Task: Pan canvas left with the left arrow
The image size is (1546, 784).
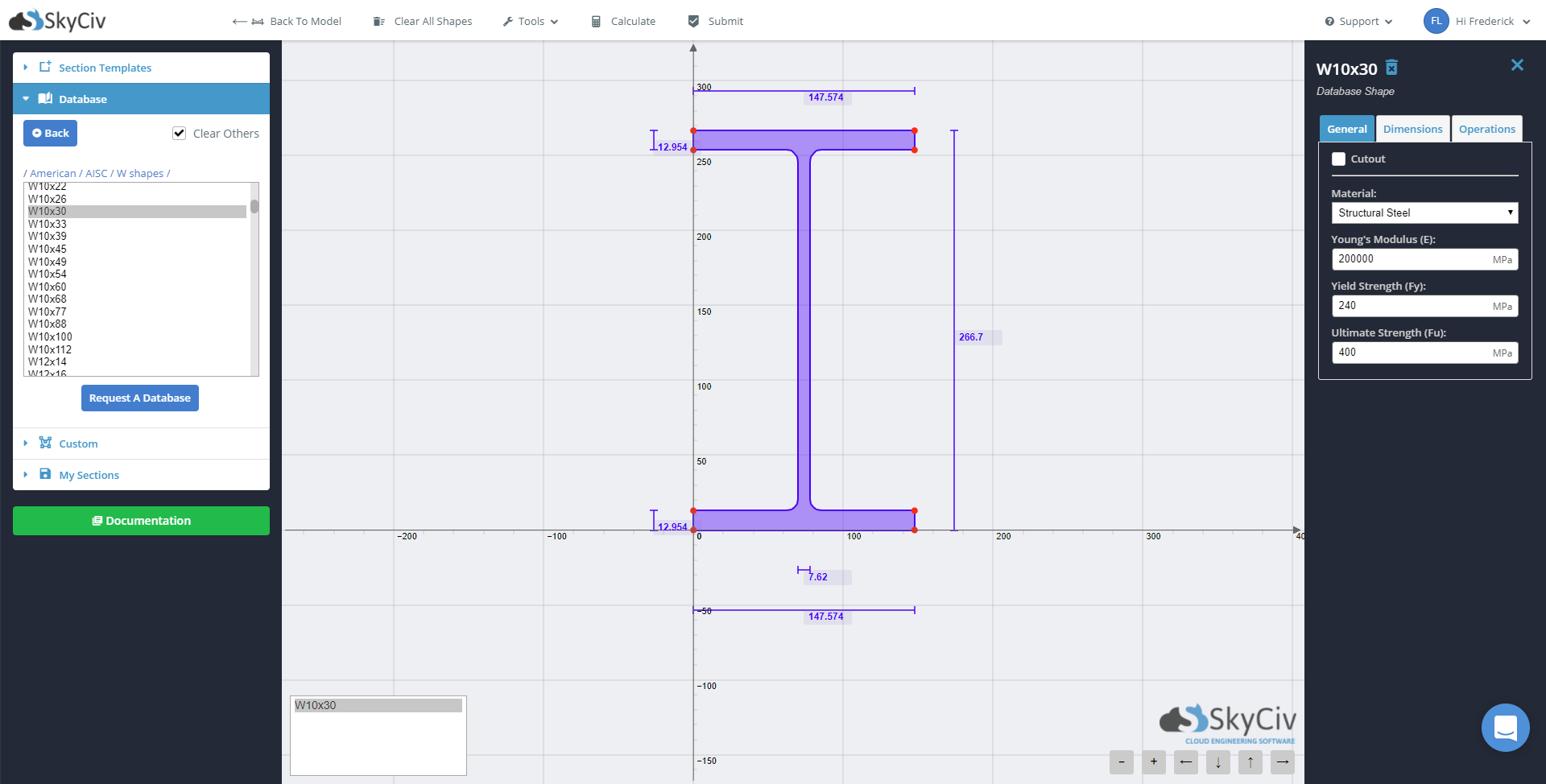Action: click(1185, 761)
